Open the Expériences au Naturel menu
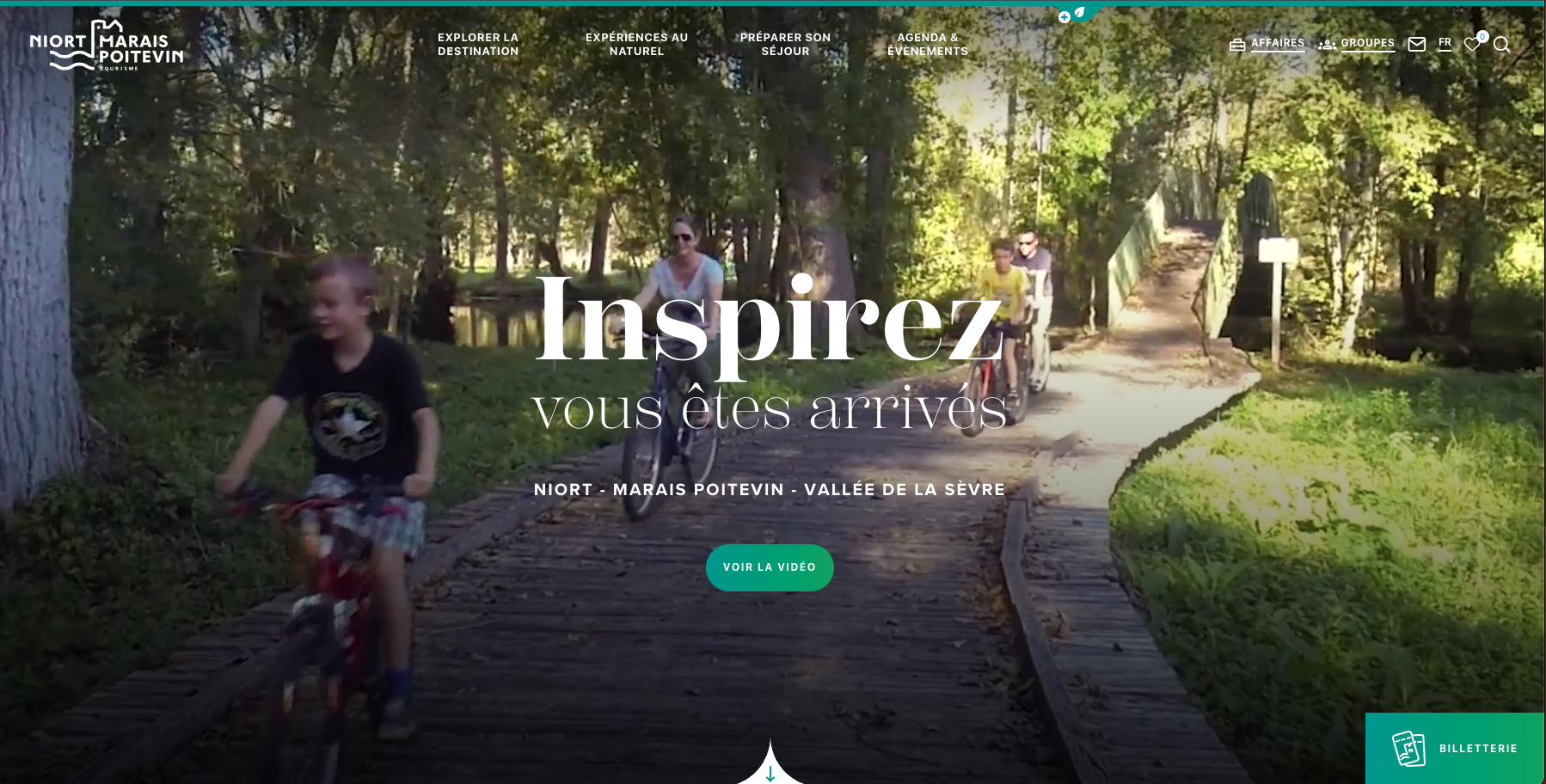 coord(637,45)
